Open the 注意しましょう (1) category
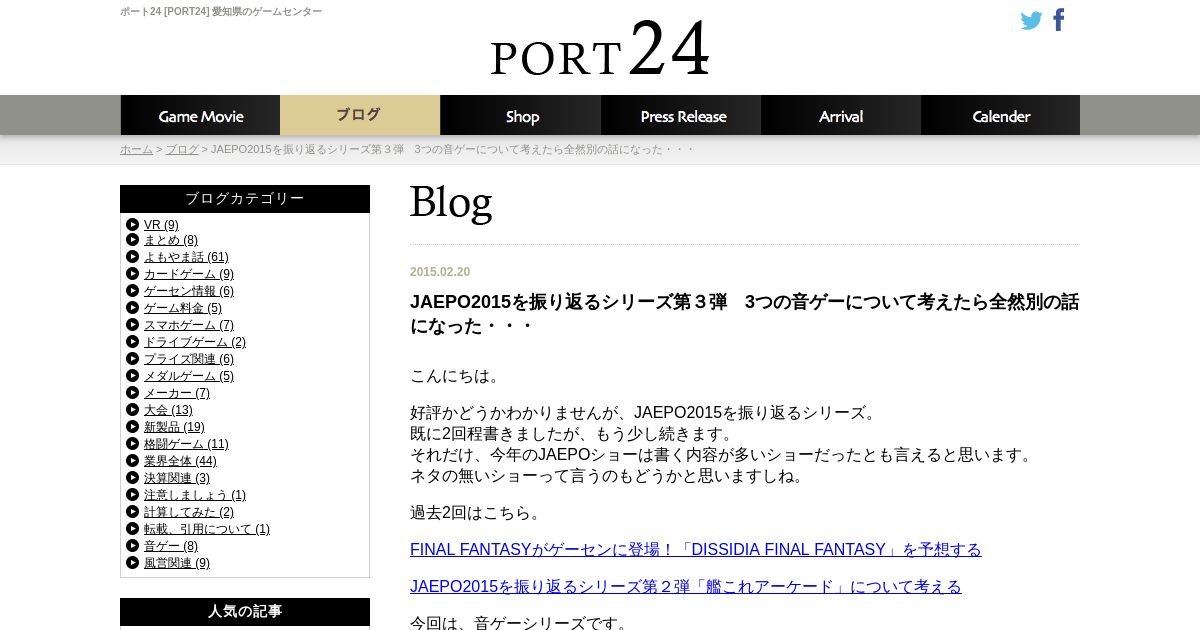Screen dimensions: 1200x630 click(x=195, y=495)
